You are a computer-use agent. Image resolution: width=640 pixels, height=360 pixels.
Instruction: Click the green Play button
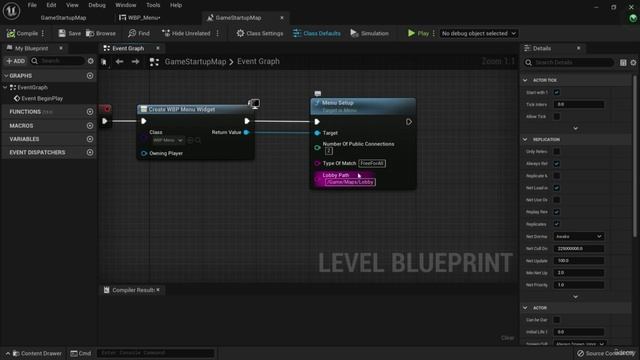pos(418,33)
